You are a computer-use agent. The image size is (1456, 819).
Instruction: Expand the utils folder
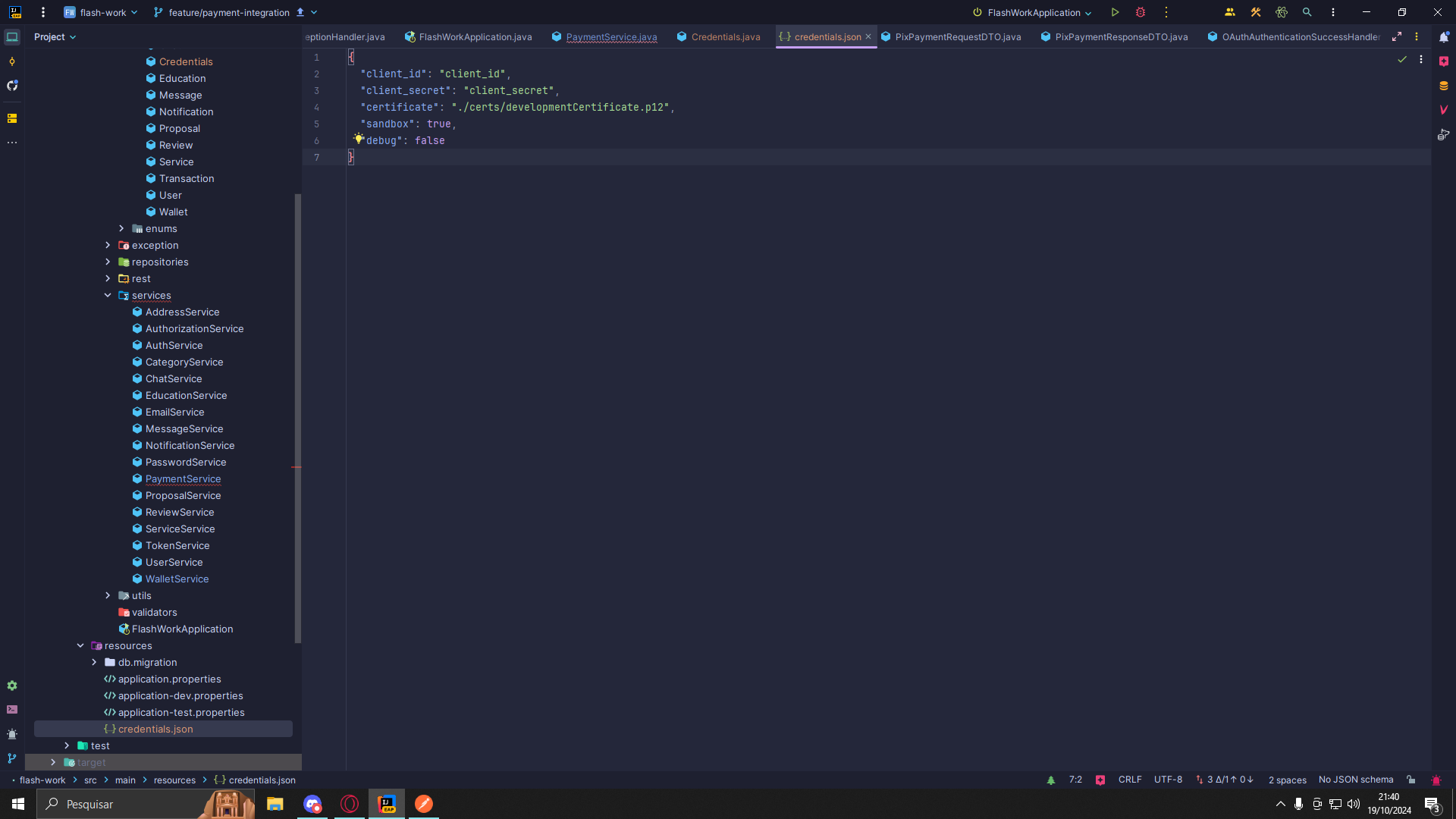click(x=108, y=595)
